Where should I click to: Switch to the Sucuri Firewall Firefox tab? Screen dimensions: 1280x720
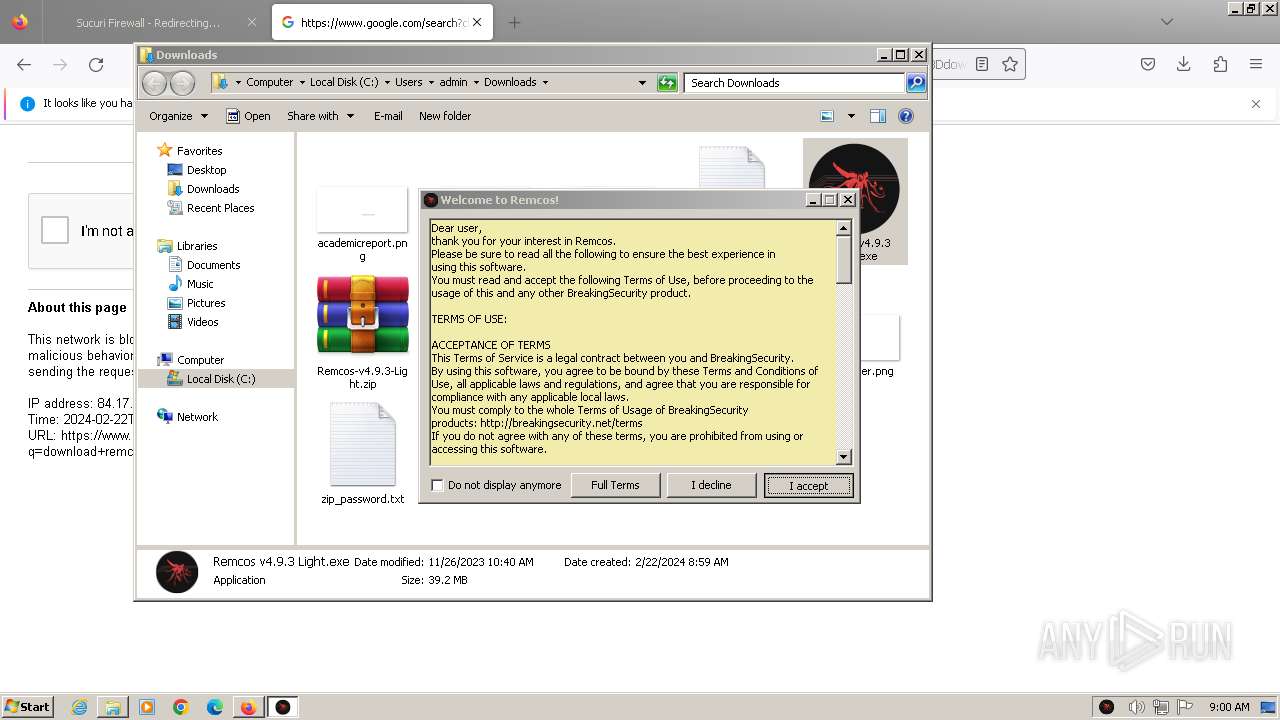pyautogui.click(x=149, y=22)
